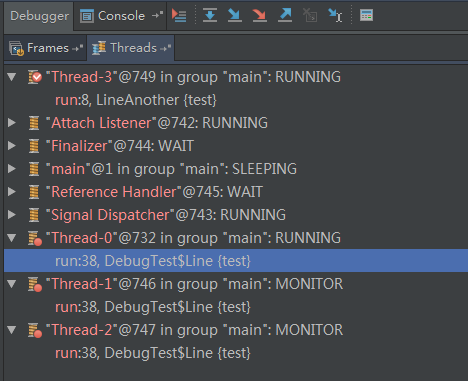This screenshot has height=381, width=468.
Task: Click the Thread-3 current thread icon
Action: click(x=35, y=77)
